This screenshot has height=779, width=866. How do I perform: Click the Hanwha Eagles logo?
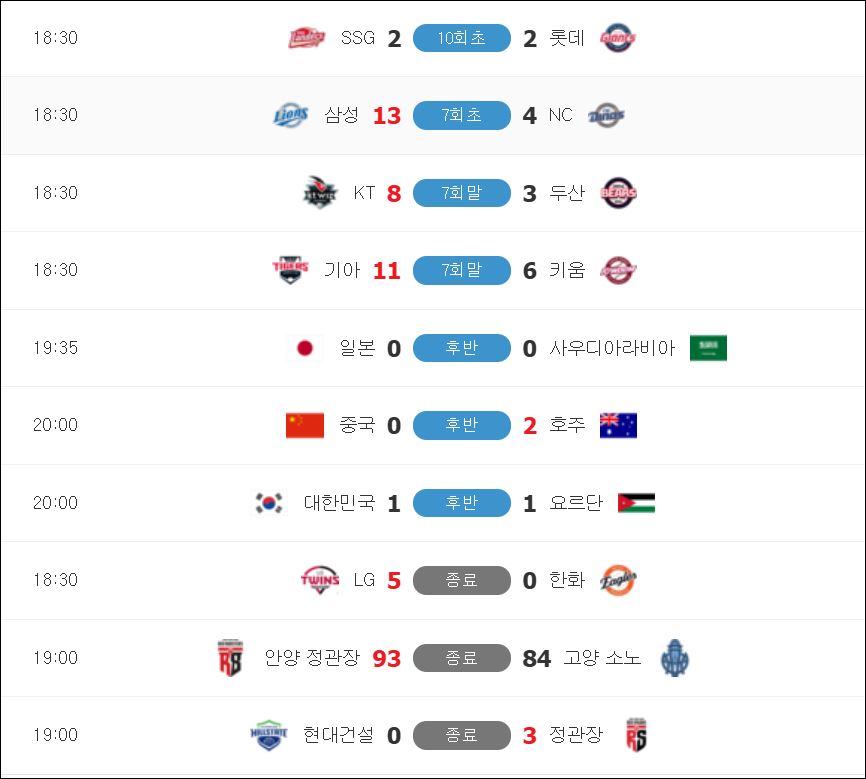coord(618,580)
